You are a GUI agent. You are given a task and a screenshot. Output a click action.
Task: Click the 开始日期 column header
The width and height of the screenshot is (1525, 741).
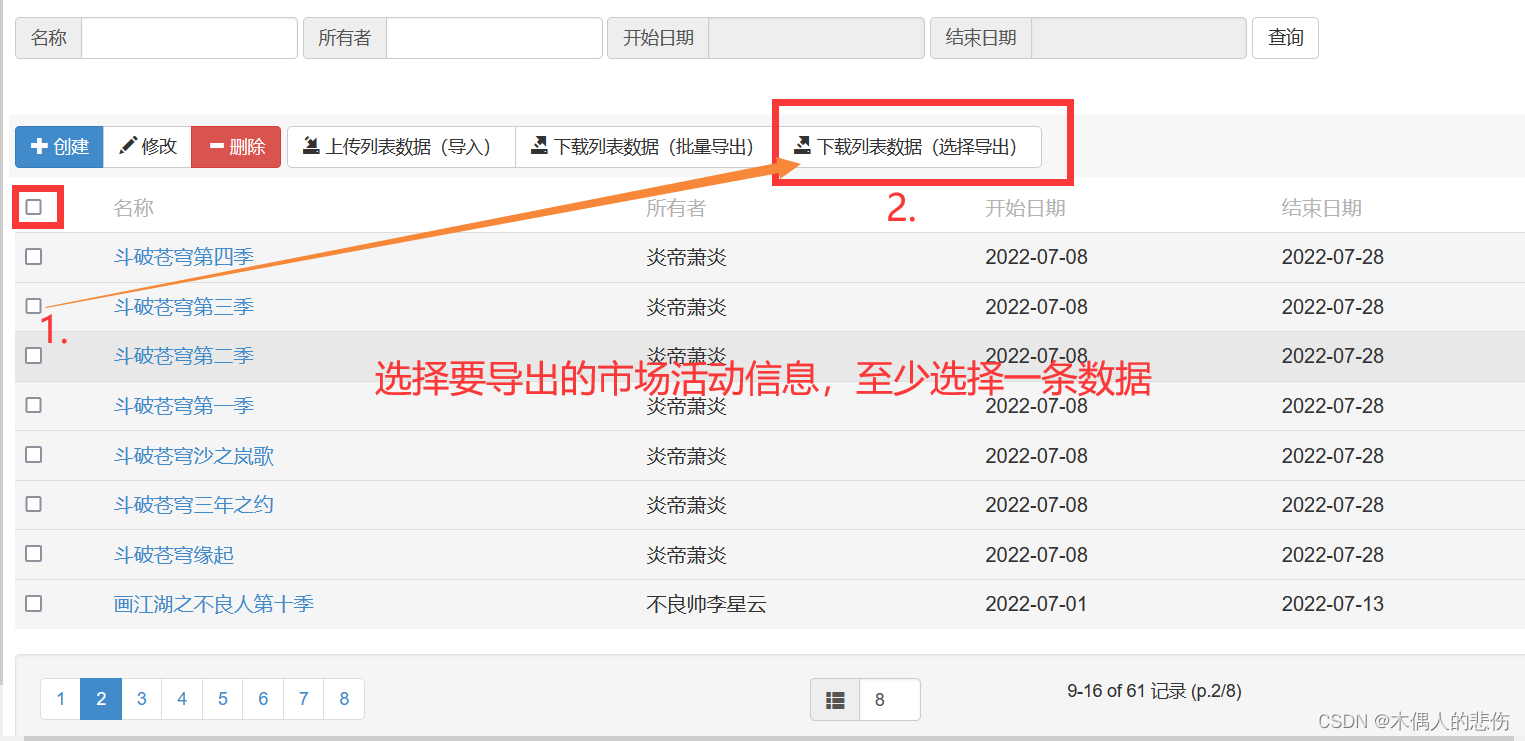[x=1025, y=208]
